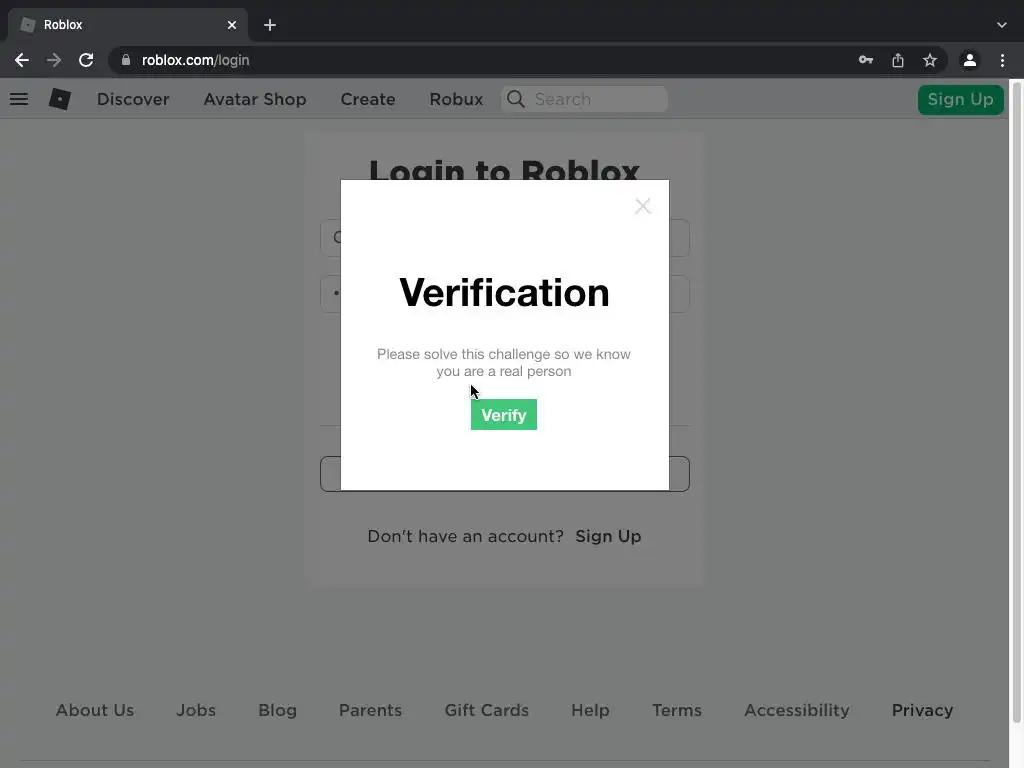Screen dimensions: 1024x768
Task: Click the green Verify button
Action: 504,415
